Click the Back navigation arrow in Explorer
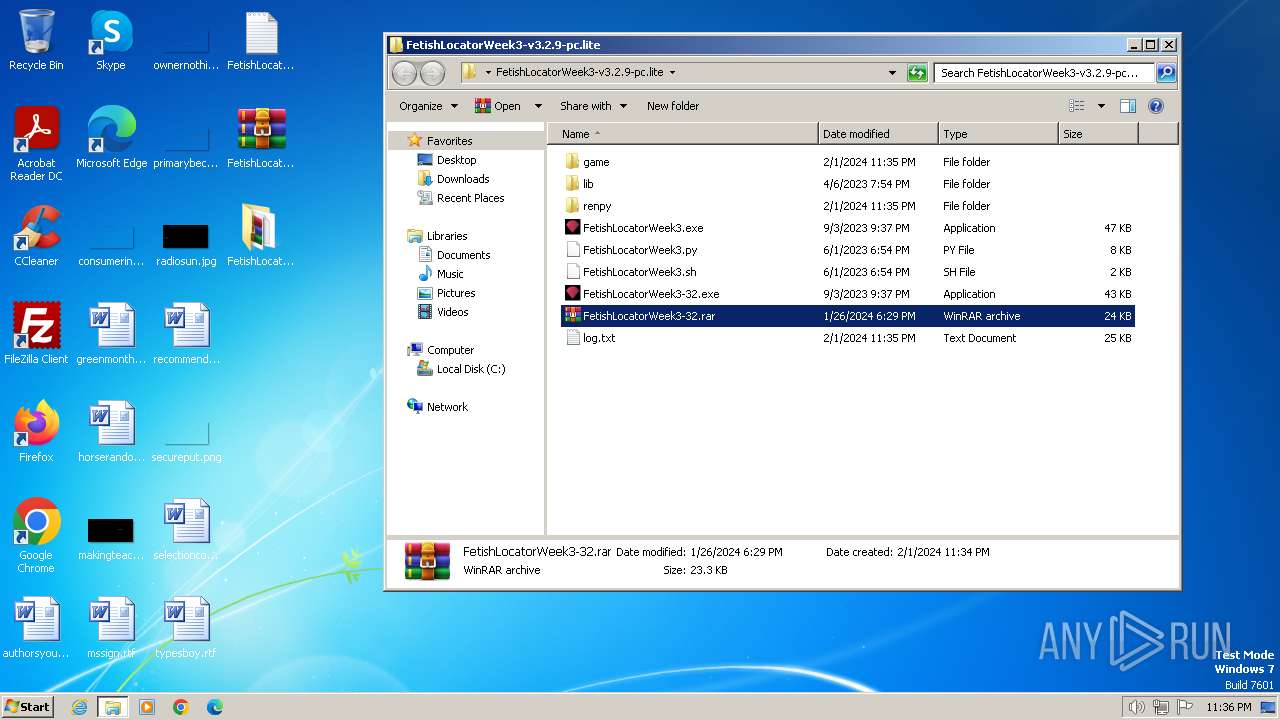Image resolution: width=1280 pixels, height=720 pixels. point(405,73)
